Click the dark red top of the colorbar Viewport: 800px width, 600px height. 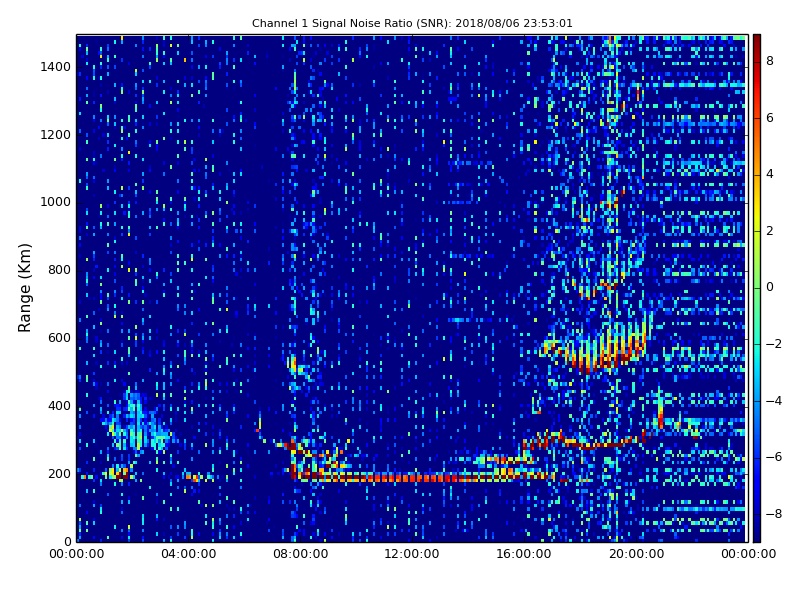(757, 39)
